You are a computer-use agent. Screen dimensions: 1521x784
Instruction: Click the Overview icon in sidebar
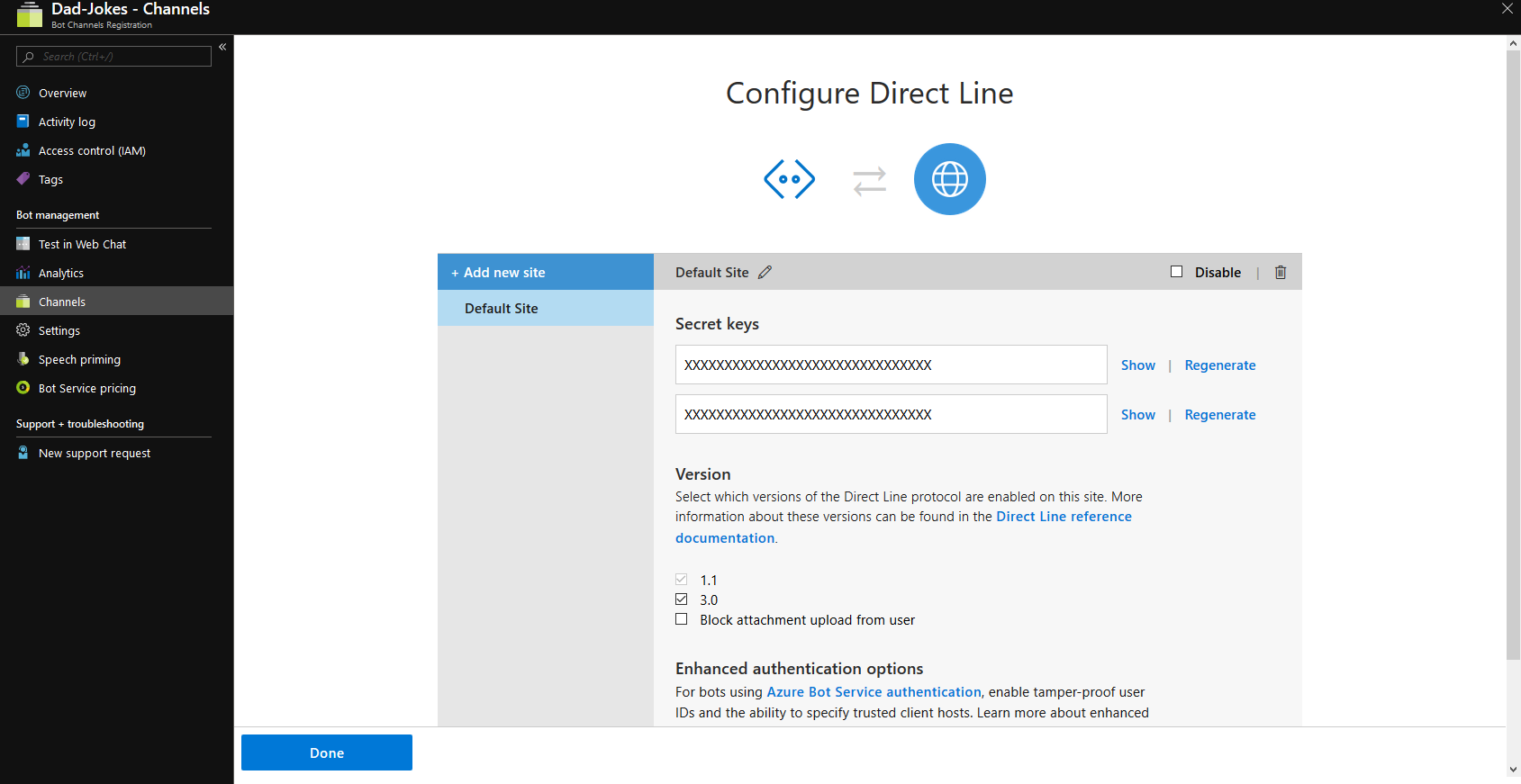tap(23, 93)
